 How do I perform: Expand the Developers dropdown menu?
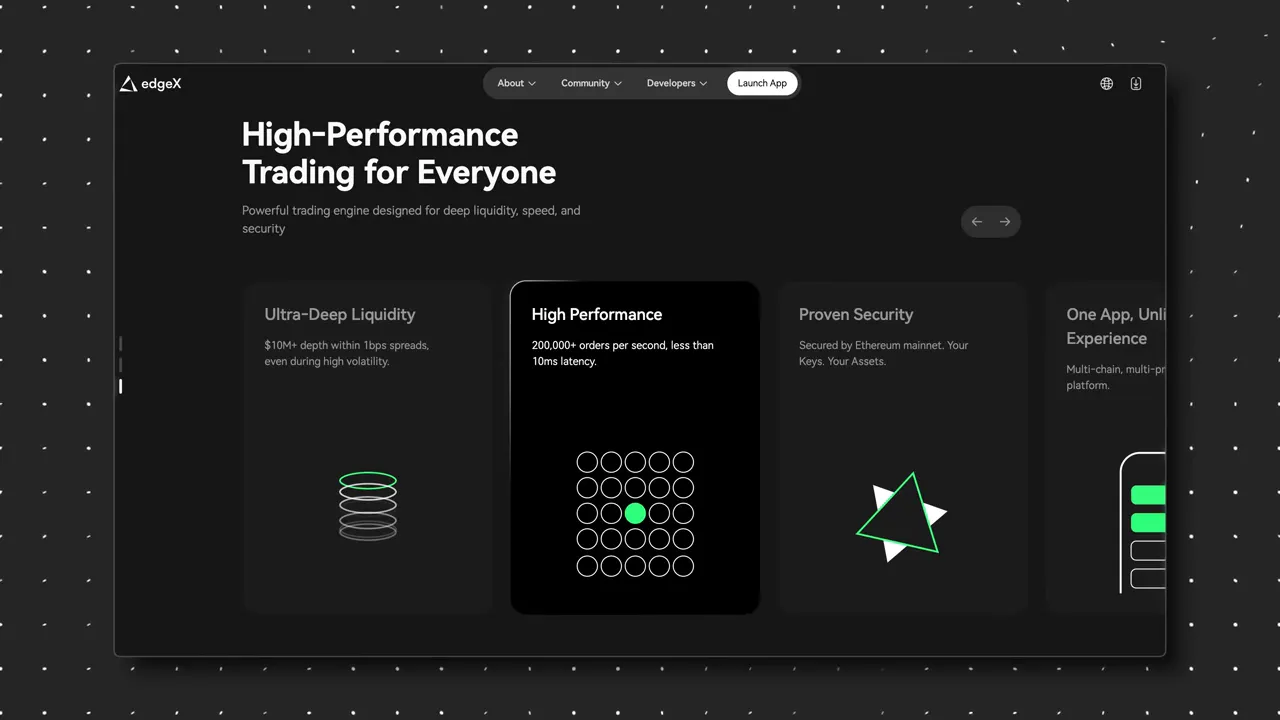click(677, 83)
